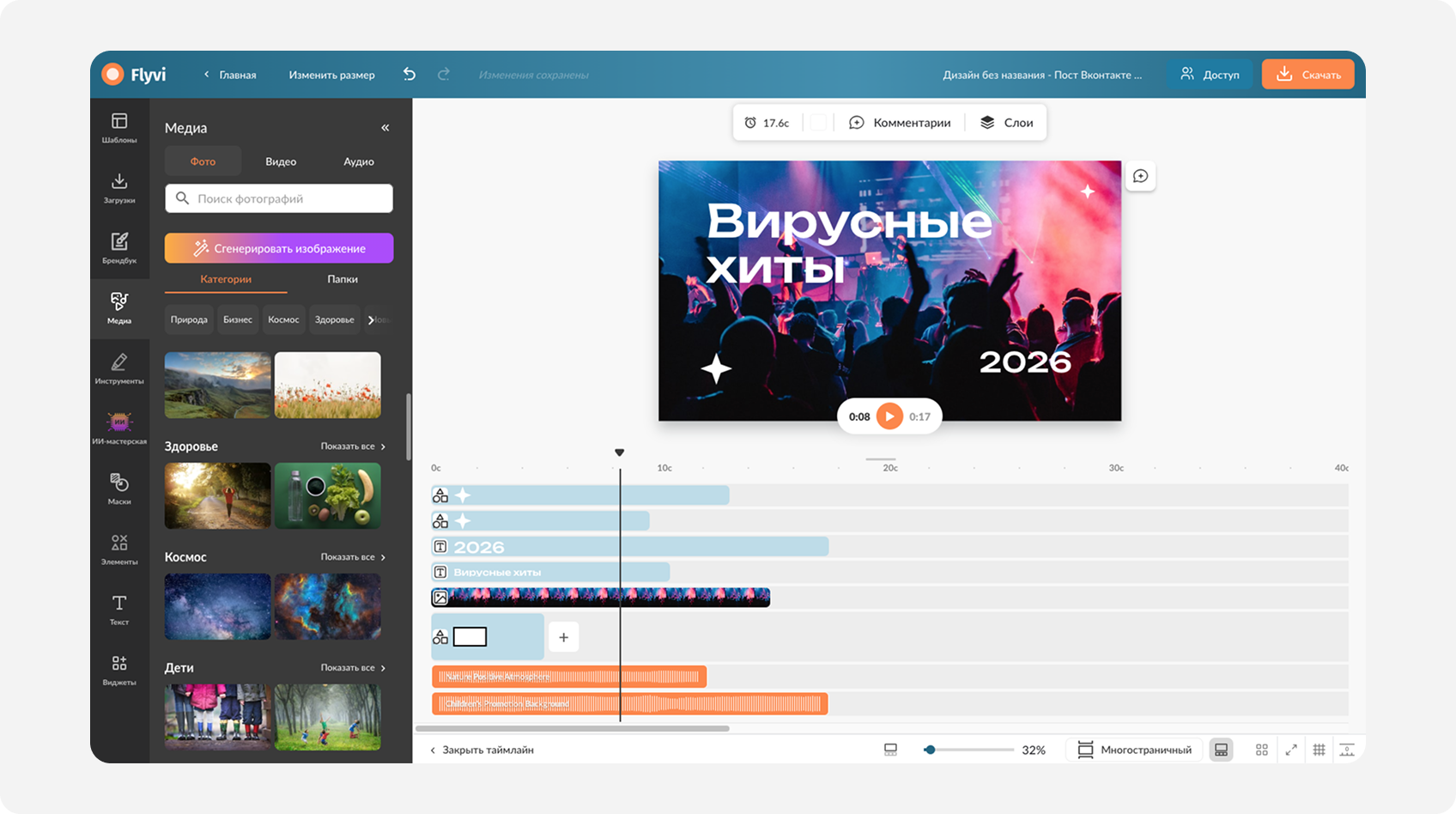Click the Поиск фотографий search field
1456x814 pixels.
[279, 198]
